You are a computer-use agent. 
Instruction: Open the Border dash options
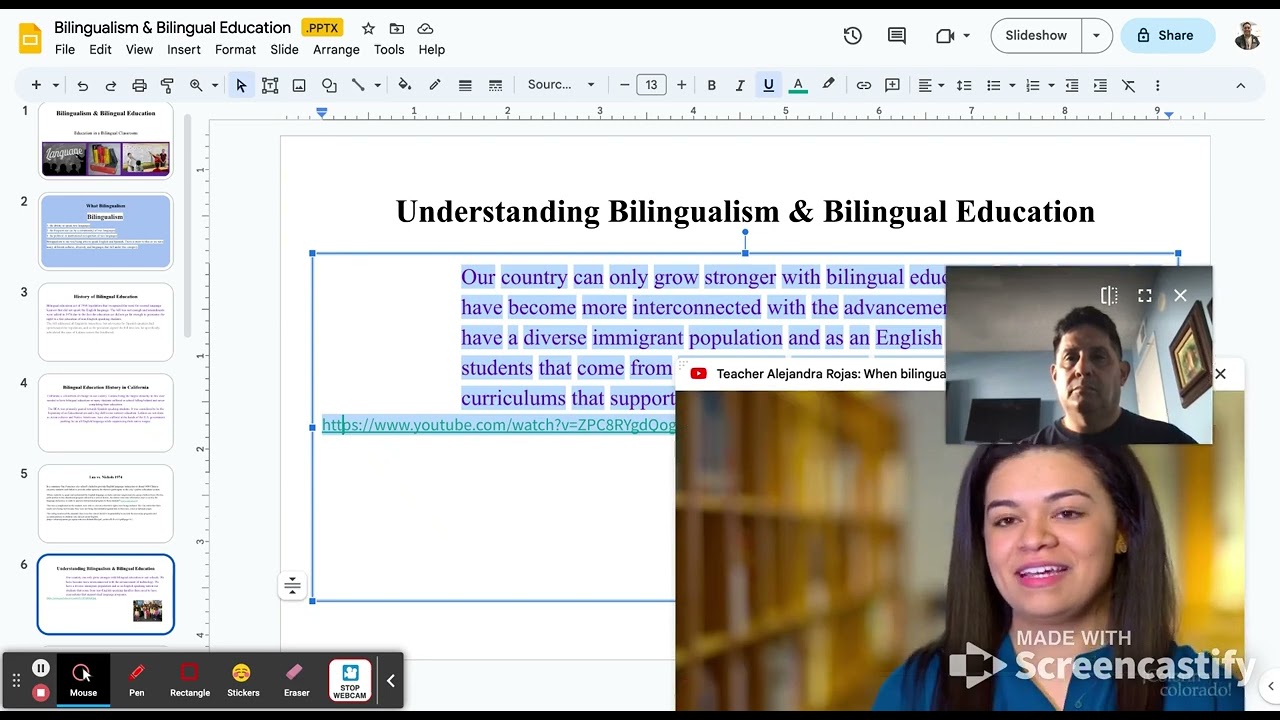tap(495, 86)
